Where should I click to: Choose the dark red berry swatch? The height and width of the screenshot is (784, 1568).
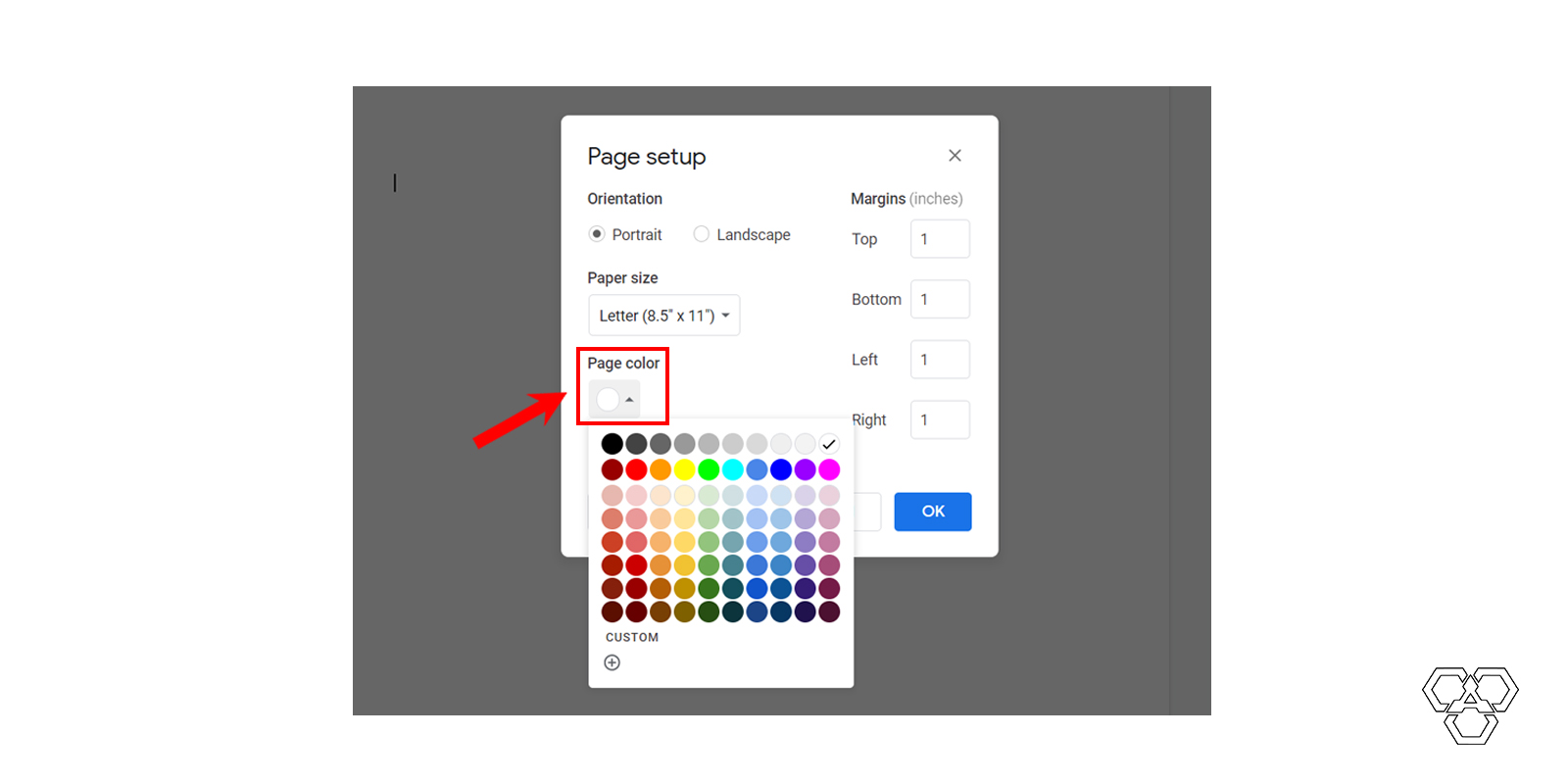[612, 469]
